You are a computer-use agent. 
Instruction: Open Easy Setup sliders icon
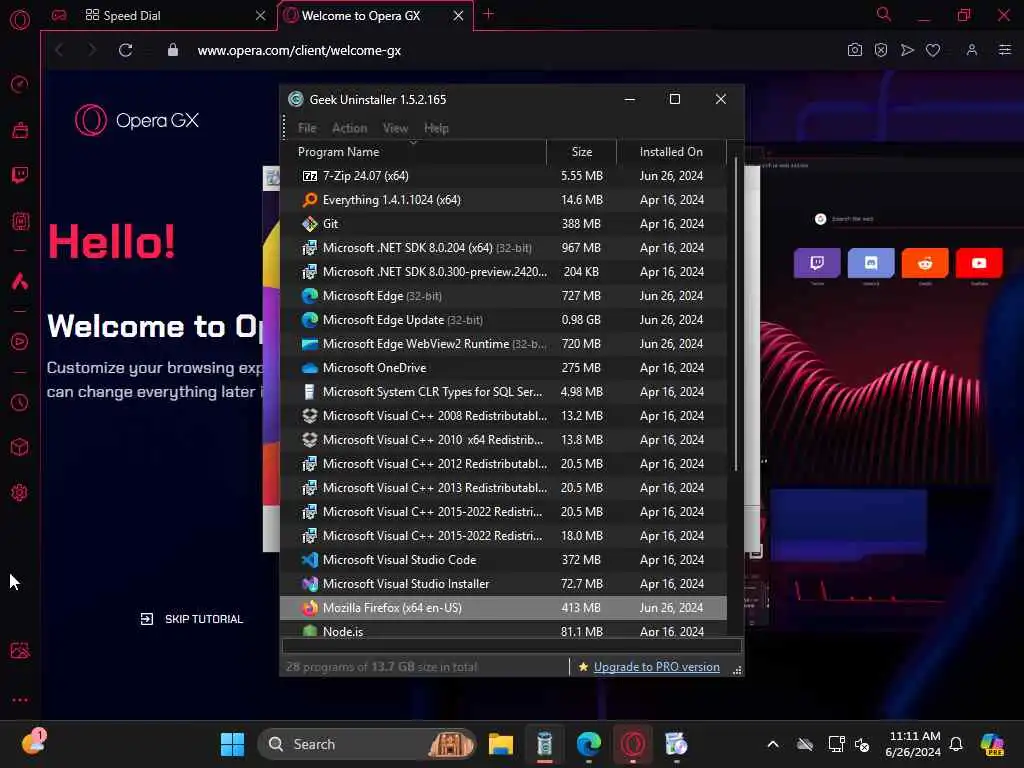pos(1004,50)
